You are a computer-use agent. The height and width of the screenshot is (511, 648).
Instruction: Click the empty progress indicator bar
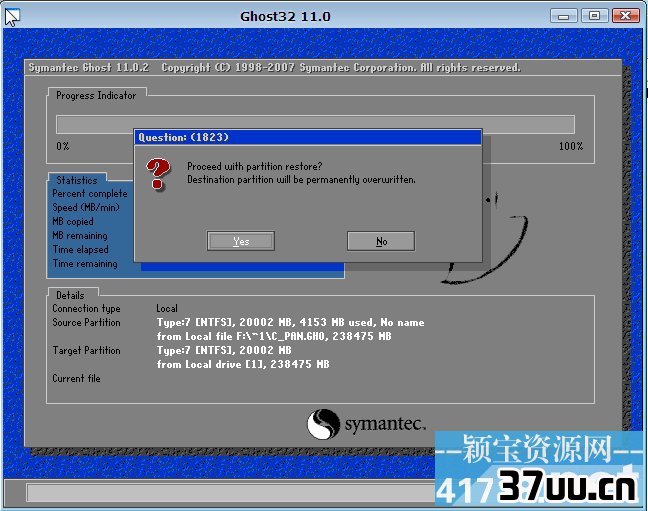pos(315,124)
